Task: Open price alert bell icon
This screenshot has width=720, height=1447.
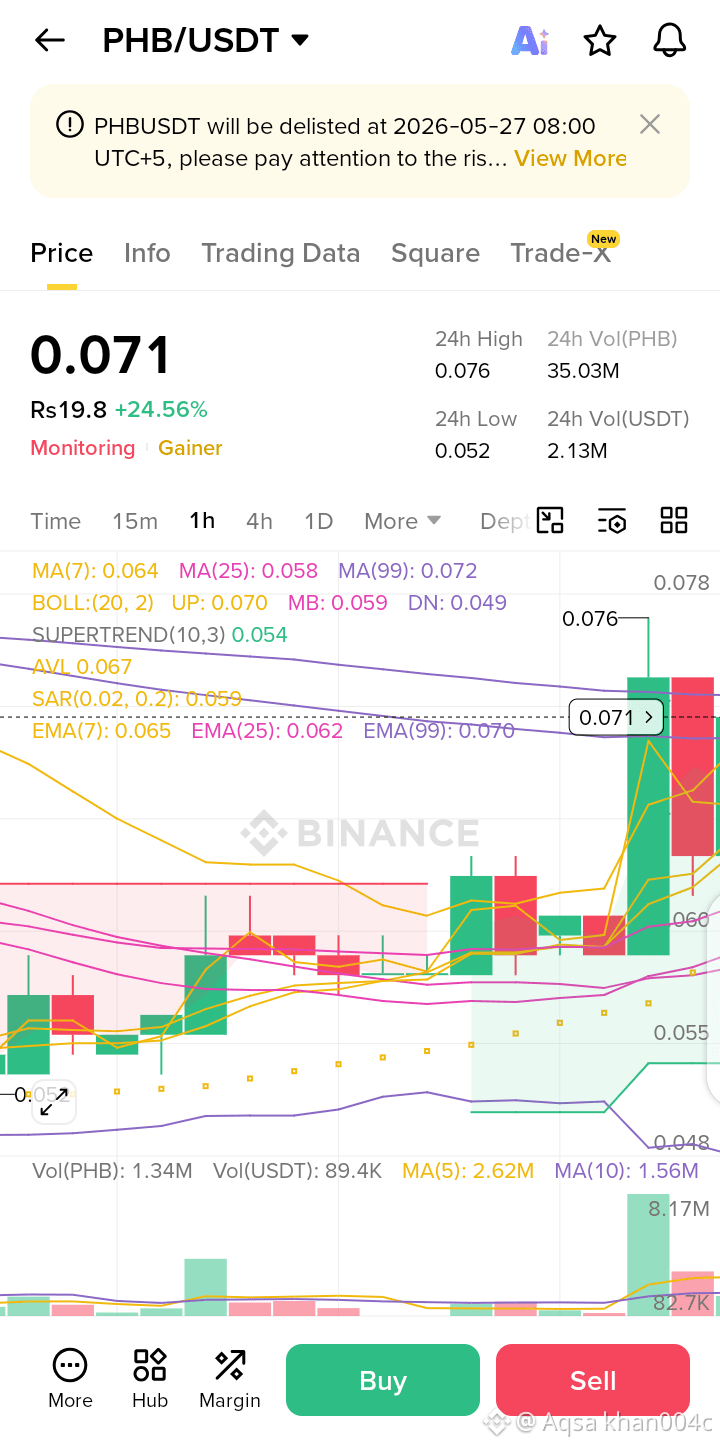Action: 669,40
